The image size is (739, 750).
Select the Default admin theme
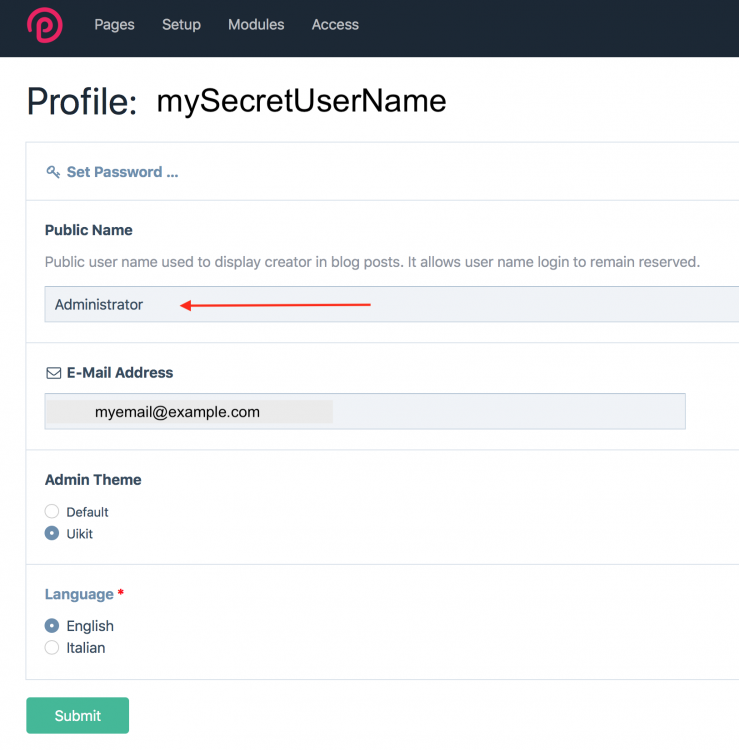click(52, 512)
